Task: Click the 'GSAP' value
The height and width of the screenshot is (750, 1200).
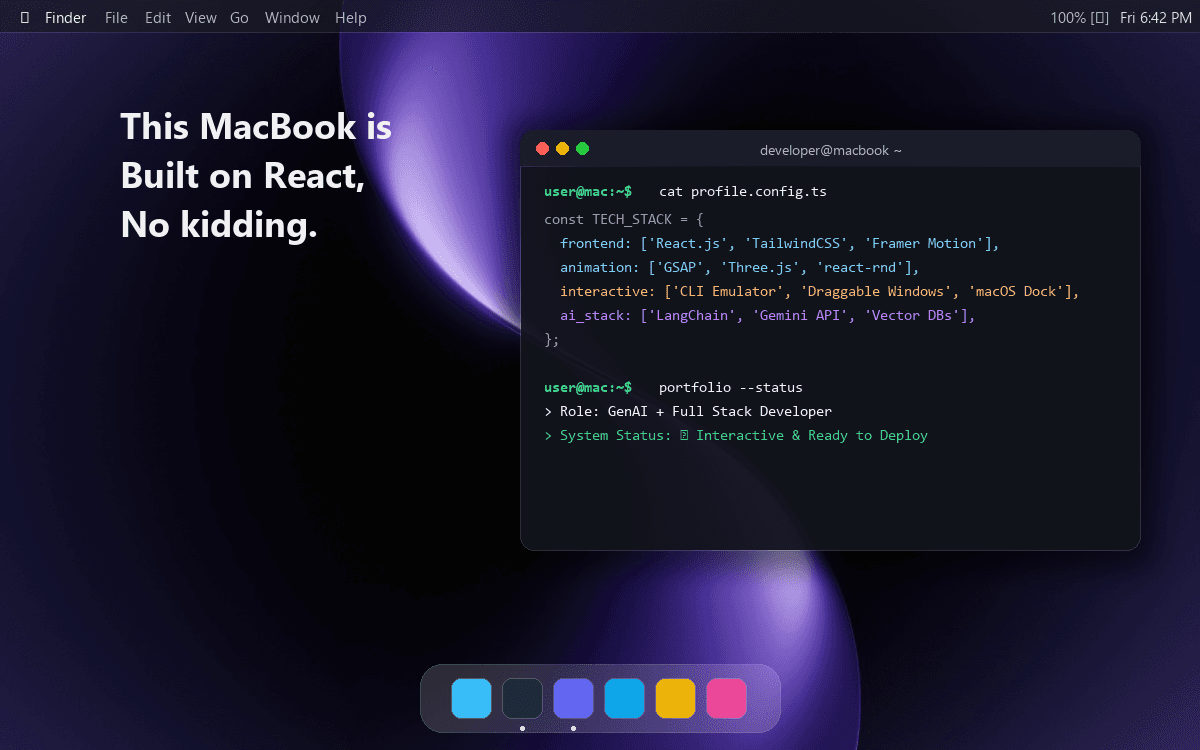Action: coord(681,267)
